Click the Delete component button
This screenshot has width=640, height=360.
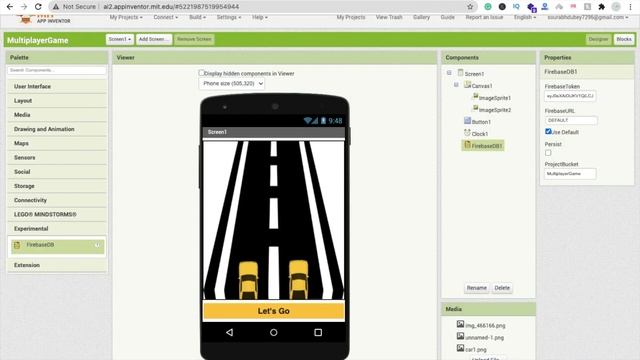coord(502,288)
